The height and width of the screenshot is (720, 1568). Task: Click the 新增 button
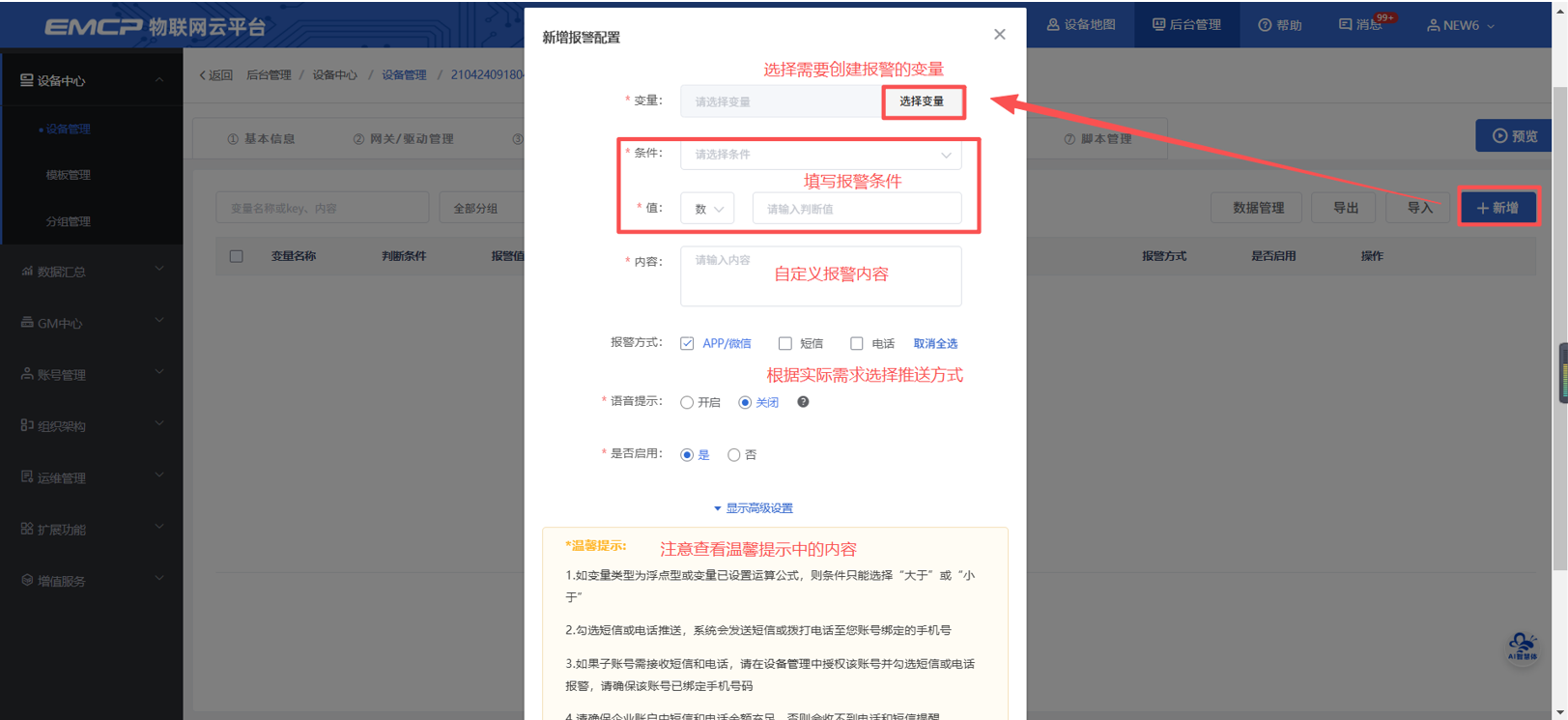(1498, 208)
